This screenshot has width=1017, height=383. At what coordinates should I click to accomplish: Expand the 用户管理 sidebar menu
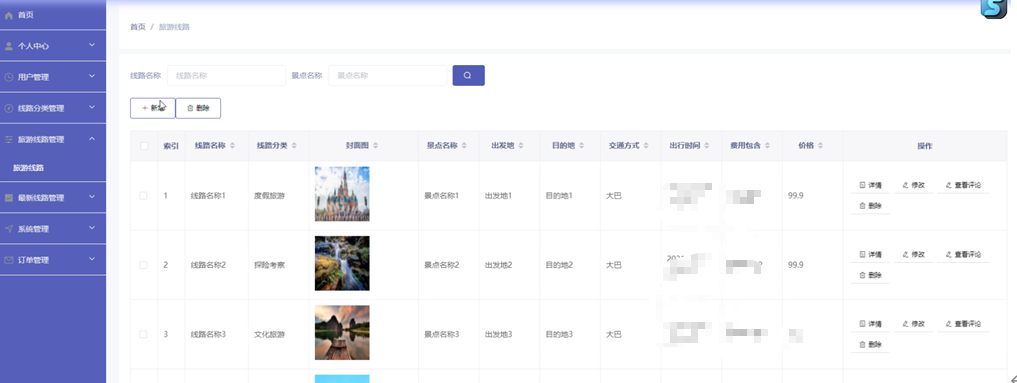(53, 77)
